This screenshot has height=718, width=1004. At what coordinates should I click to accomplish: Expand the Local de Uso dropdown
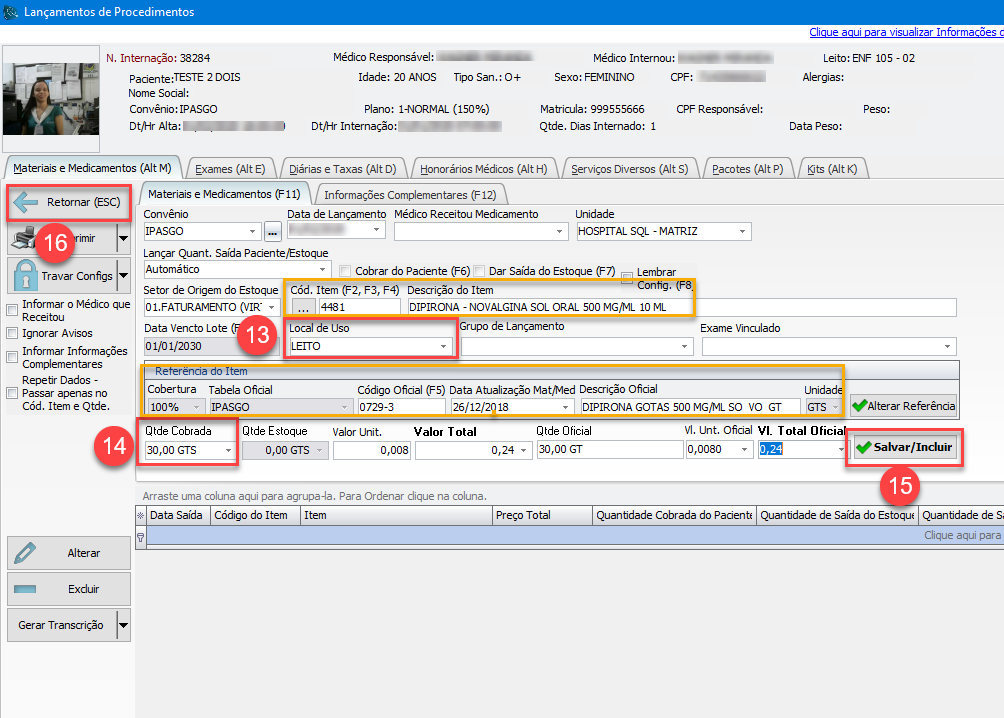click(443, 346)
